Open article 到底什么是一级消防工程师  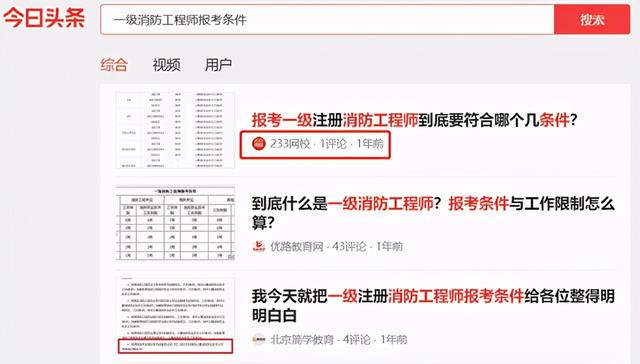coord(433,213)
